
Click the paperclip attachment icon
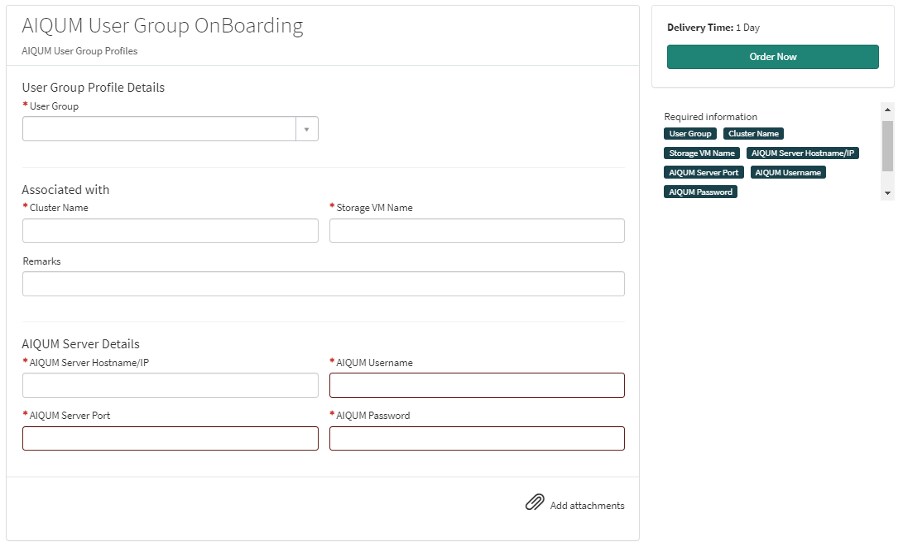click(535, 502)
